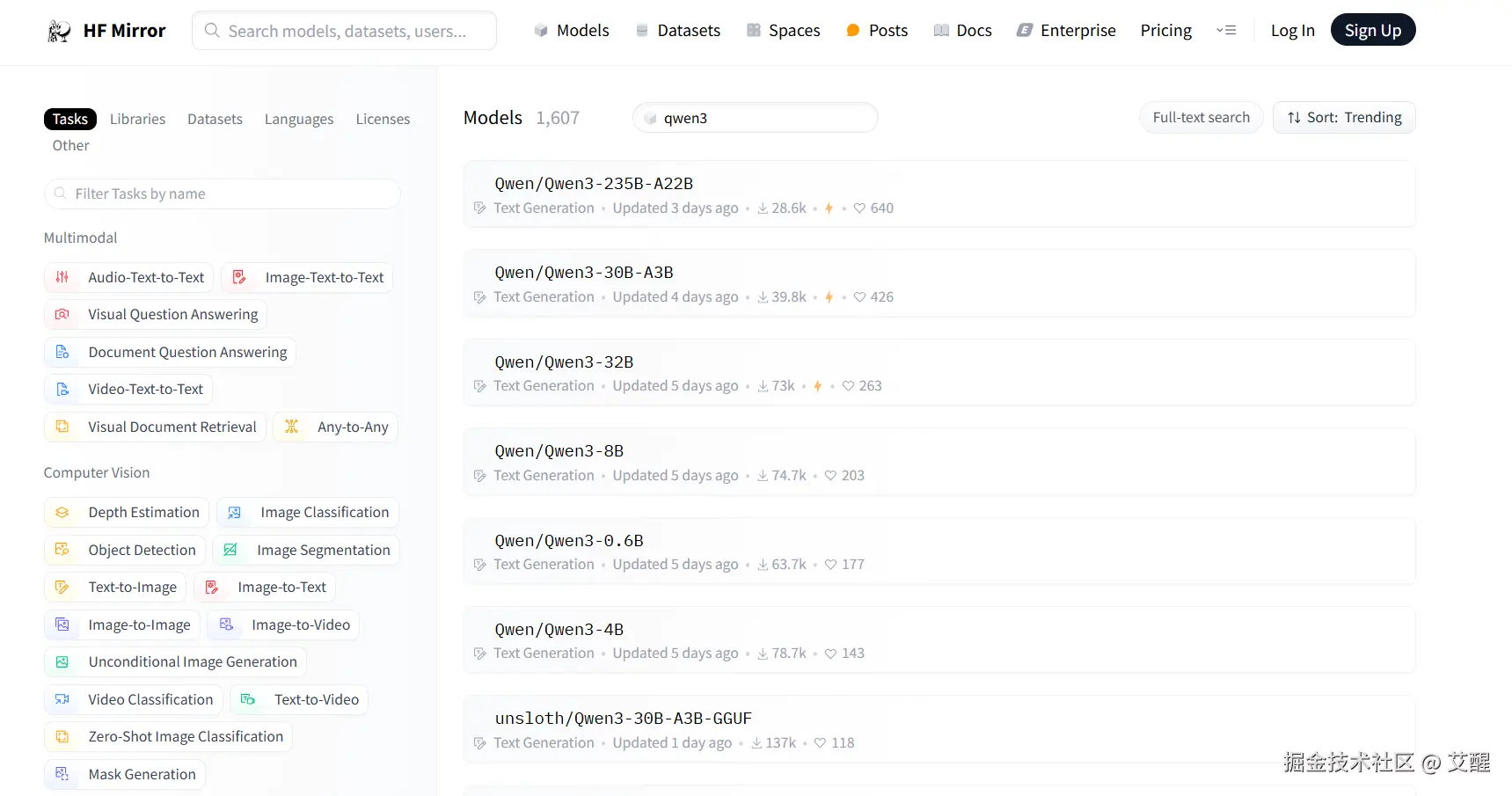The height and width of the screenshot is (796, 1512).
Task: Open Docs in the top navigation
Action: [963, 31]
